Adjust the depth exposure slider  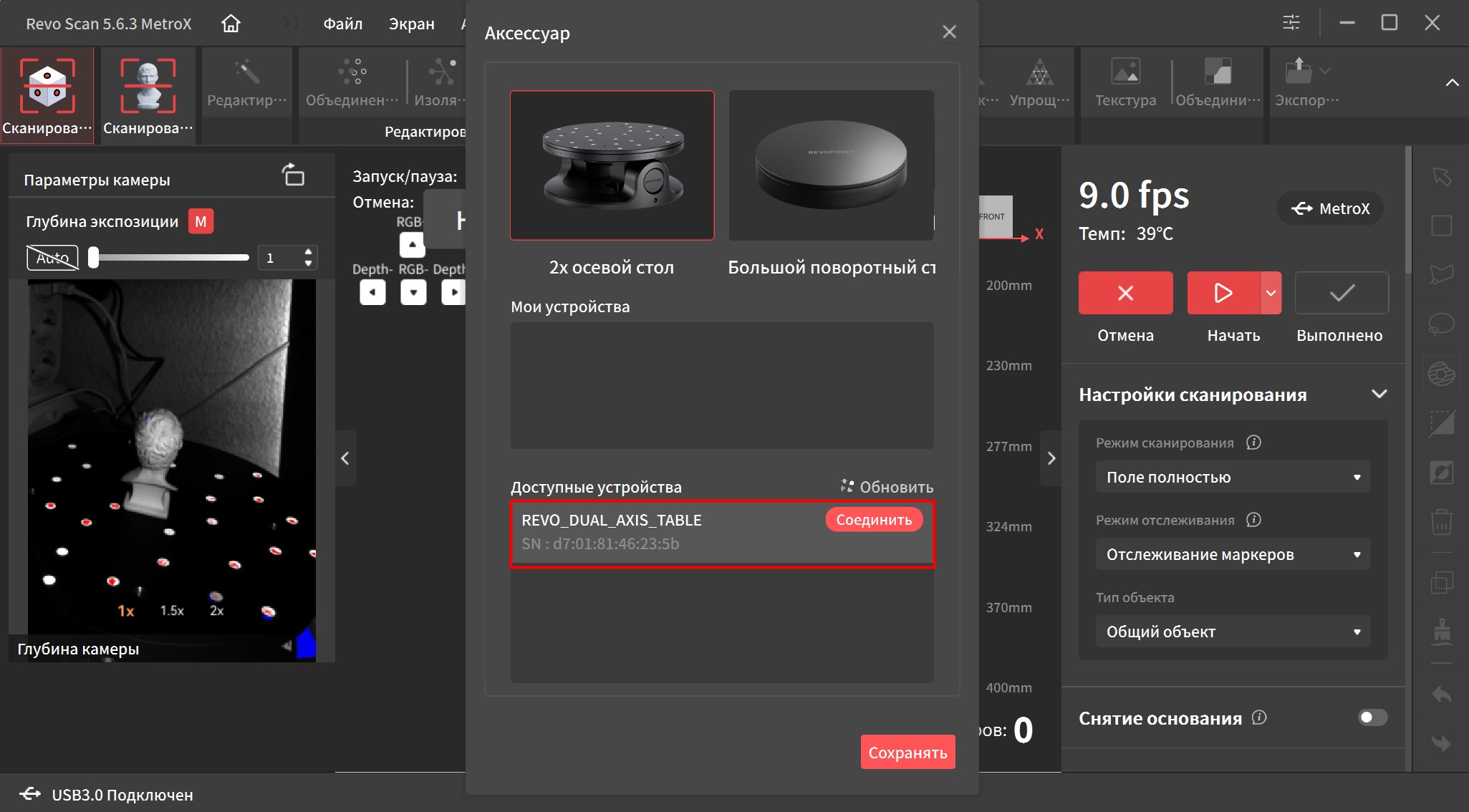coord(94,257)
